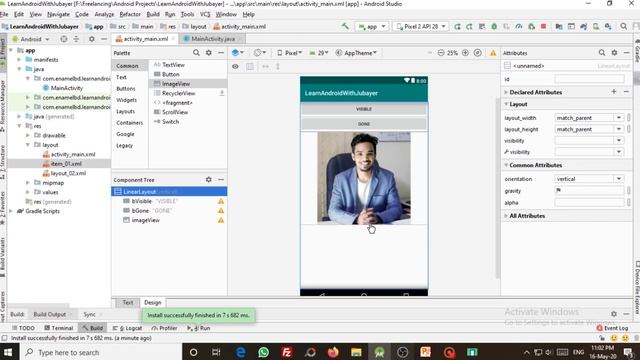Image resolution: width=640 pixels, height=360 pixels.
Task: Expand the drawable folder
Action: pos(28,135)
